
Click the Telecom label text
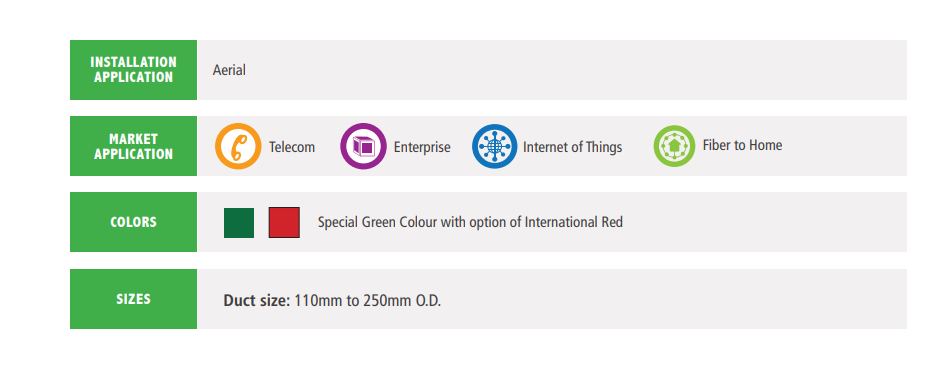pyautogui.click(x=292, y=147)
